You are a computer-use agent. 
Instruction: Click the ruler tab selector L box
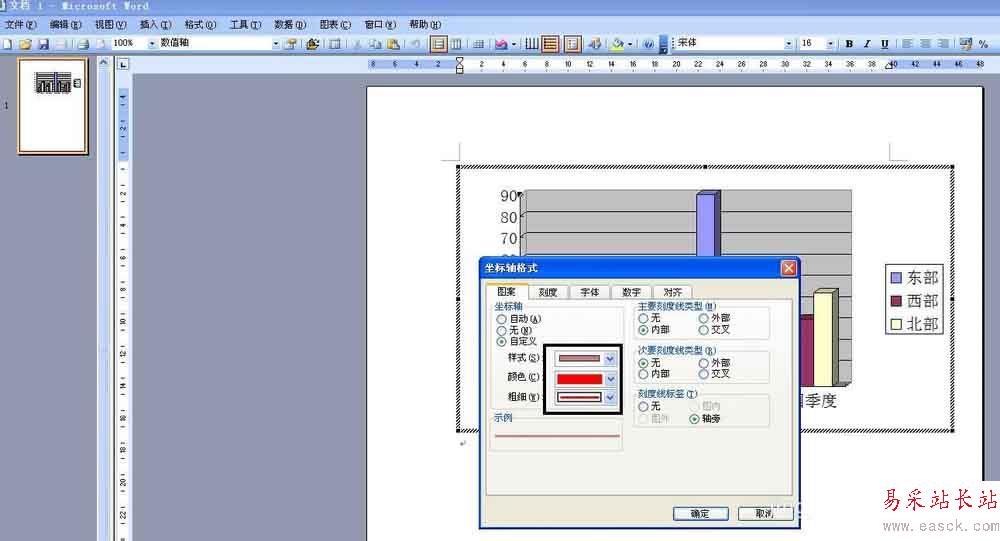pyautogui.click(x=123, y=64)
